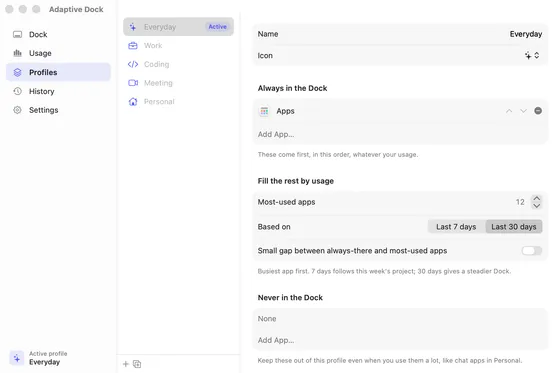Select the Work profile

178,45
